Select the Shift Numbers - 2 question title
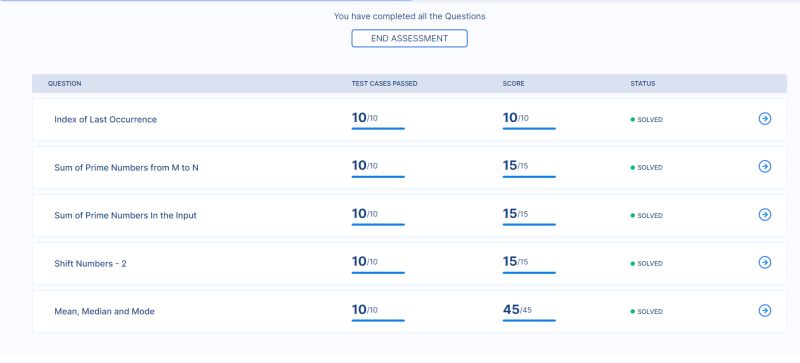Image resolution: width=800 pixels, height=363 pixels. click(x=90, y=263)
